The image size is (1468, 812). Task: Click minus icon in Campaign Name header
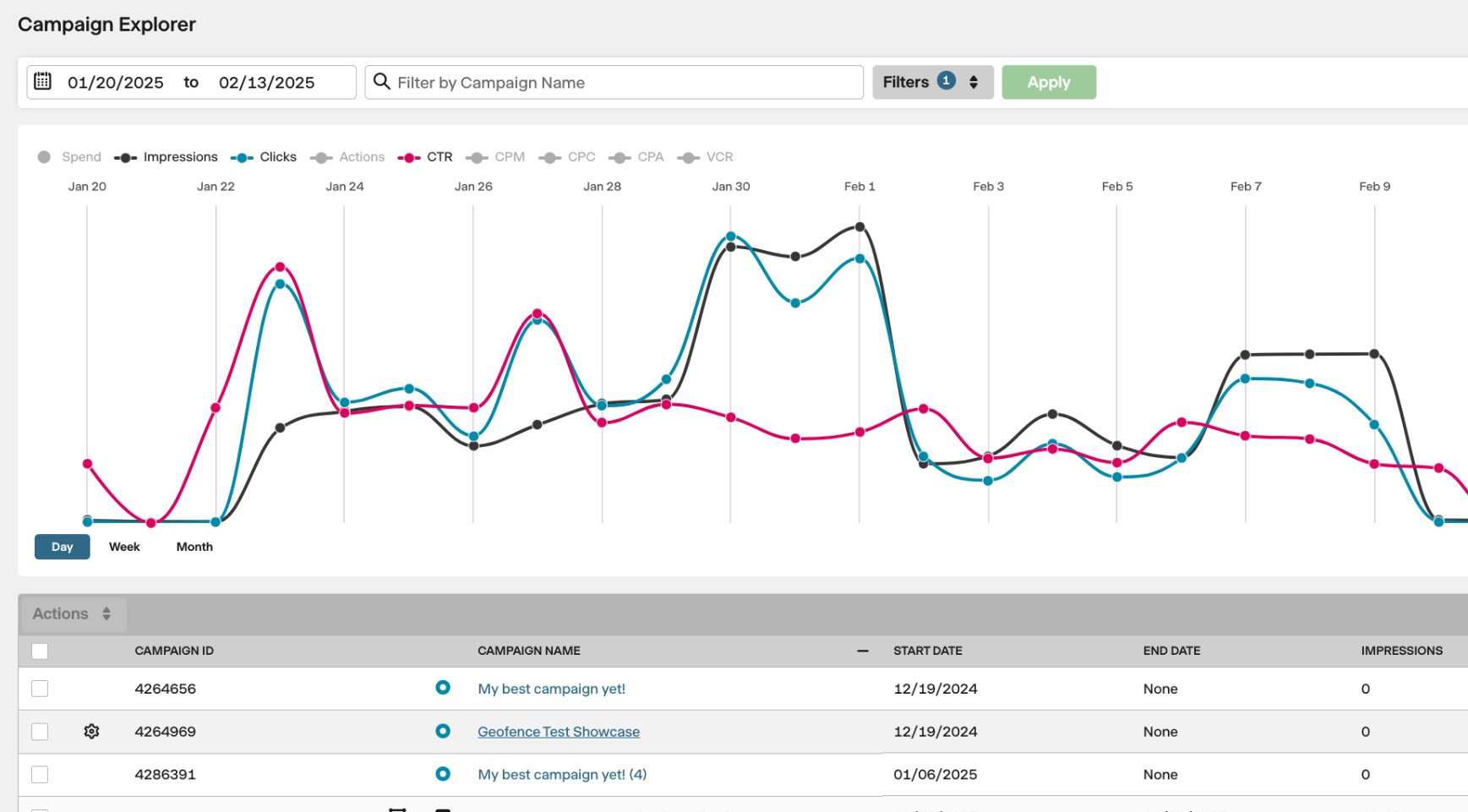862,651
